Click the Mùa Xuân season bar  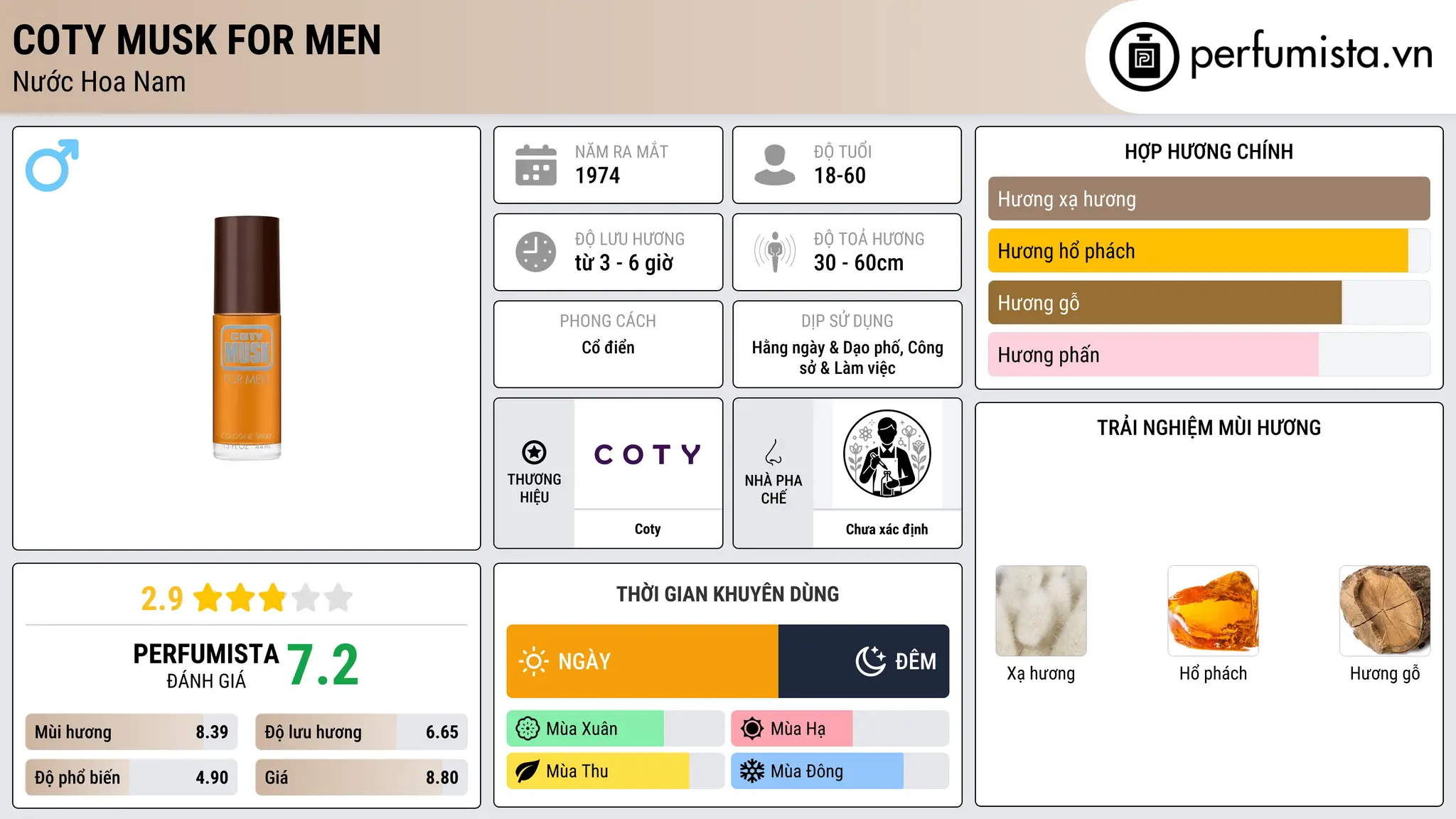point(616,729)
